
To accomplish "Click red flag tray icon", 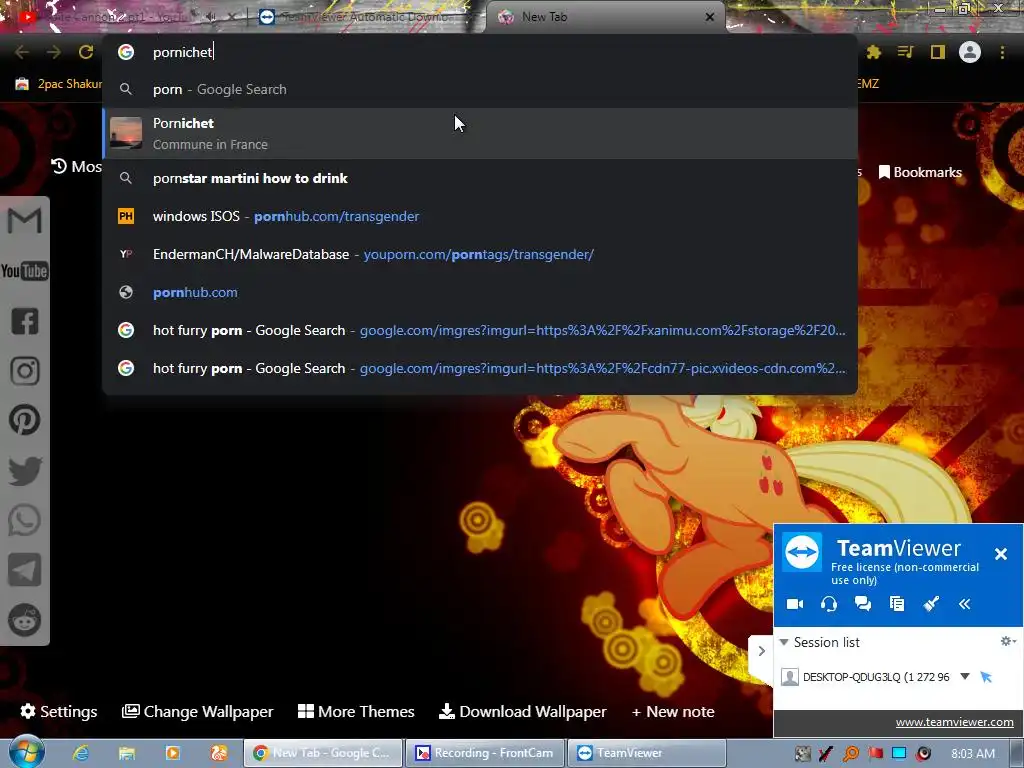I will pyautogui.click(x=875, y=754).
